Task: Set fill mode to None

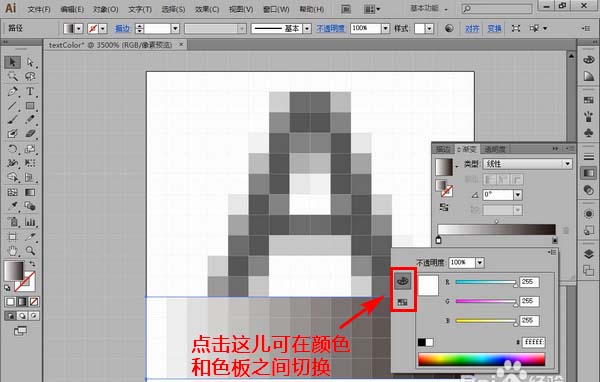Action: 34,302
